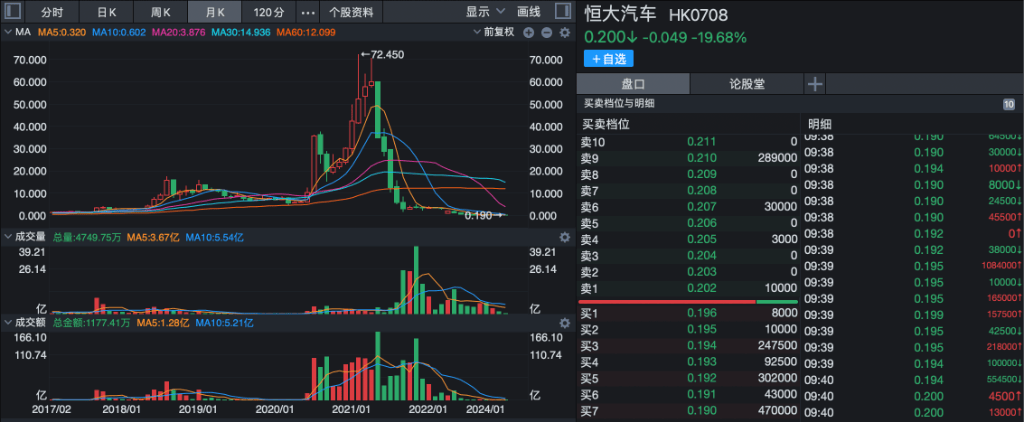Click the 2019/01 date on time axis
1024x422 pixels.
click(x=199, y=409)
